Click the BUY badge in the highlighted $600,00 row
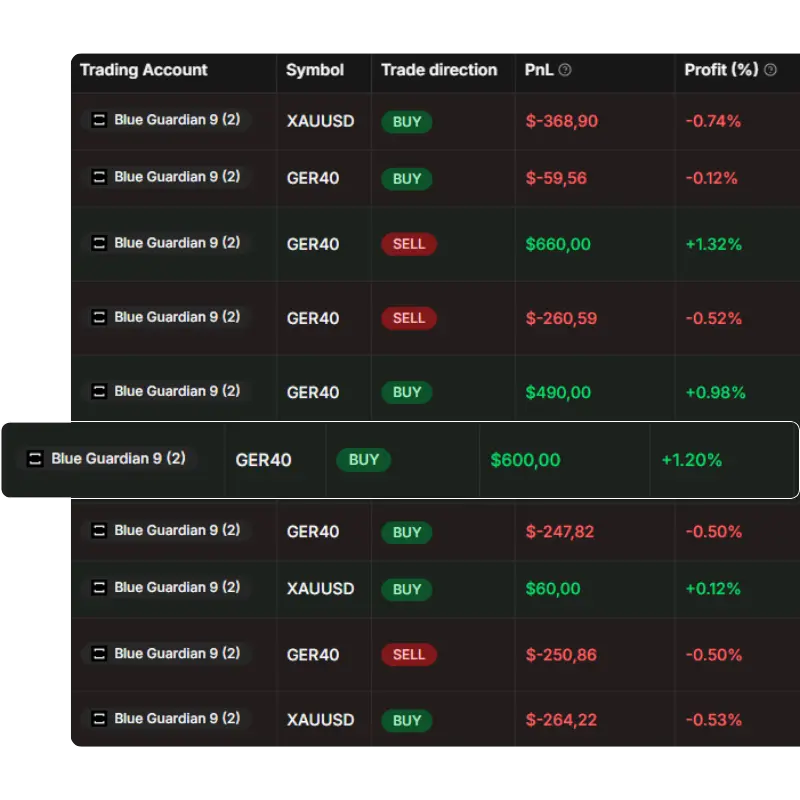This screenshot has height=800, width=800. (x=363, y=460)
